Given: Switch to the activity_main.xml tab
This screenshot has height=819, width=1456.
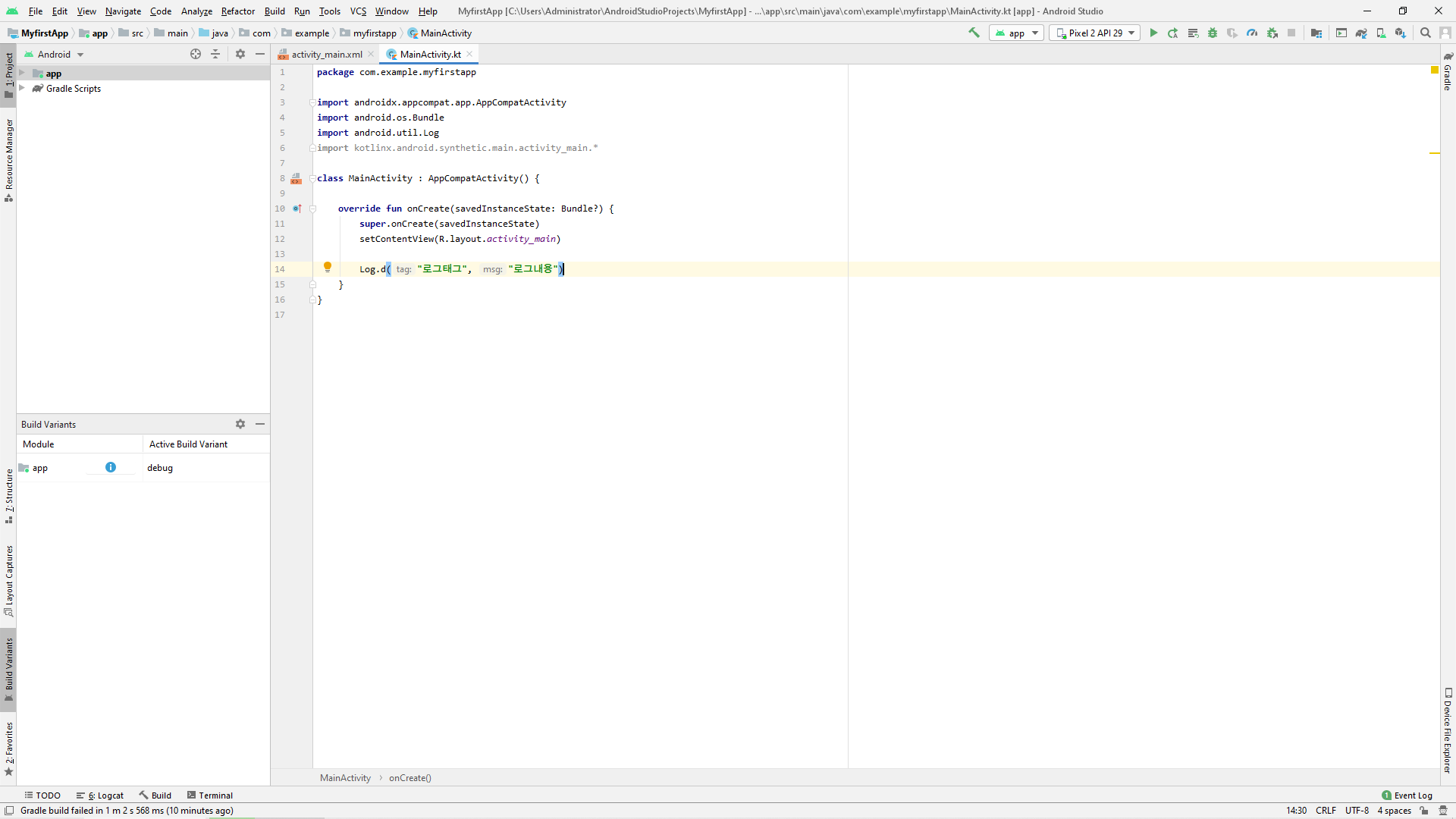Looking at the screenshot, I should tap(326, 54).
